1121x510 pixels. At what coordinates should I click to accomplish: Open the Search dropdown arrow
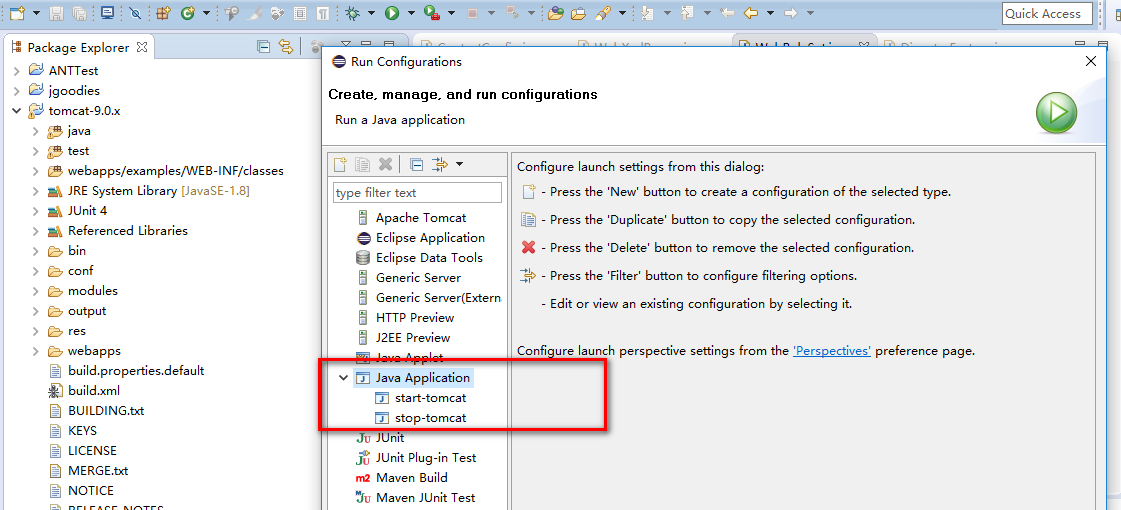pyautogui.click(x=622, y=12)
